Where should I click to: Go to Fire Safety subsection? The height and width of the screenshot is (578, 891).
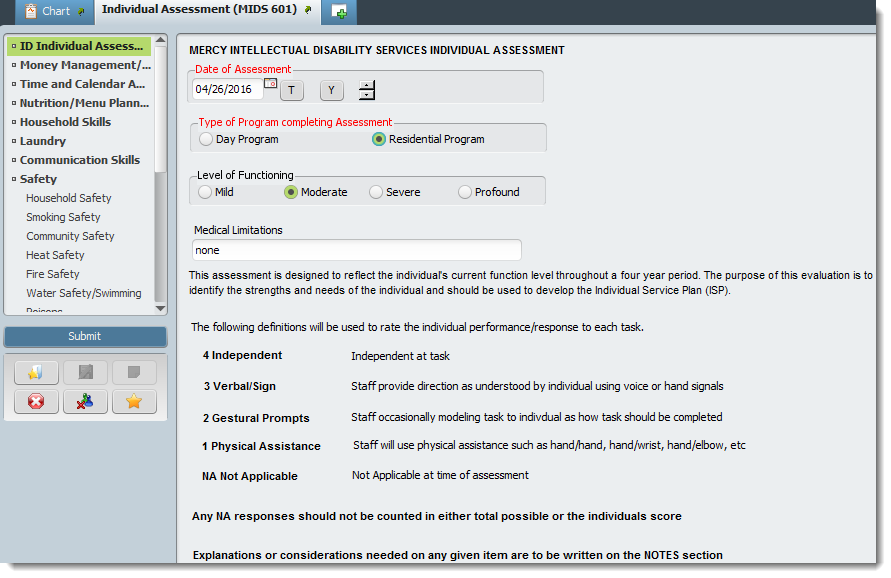click(x=53, y=274)
